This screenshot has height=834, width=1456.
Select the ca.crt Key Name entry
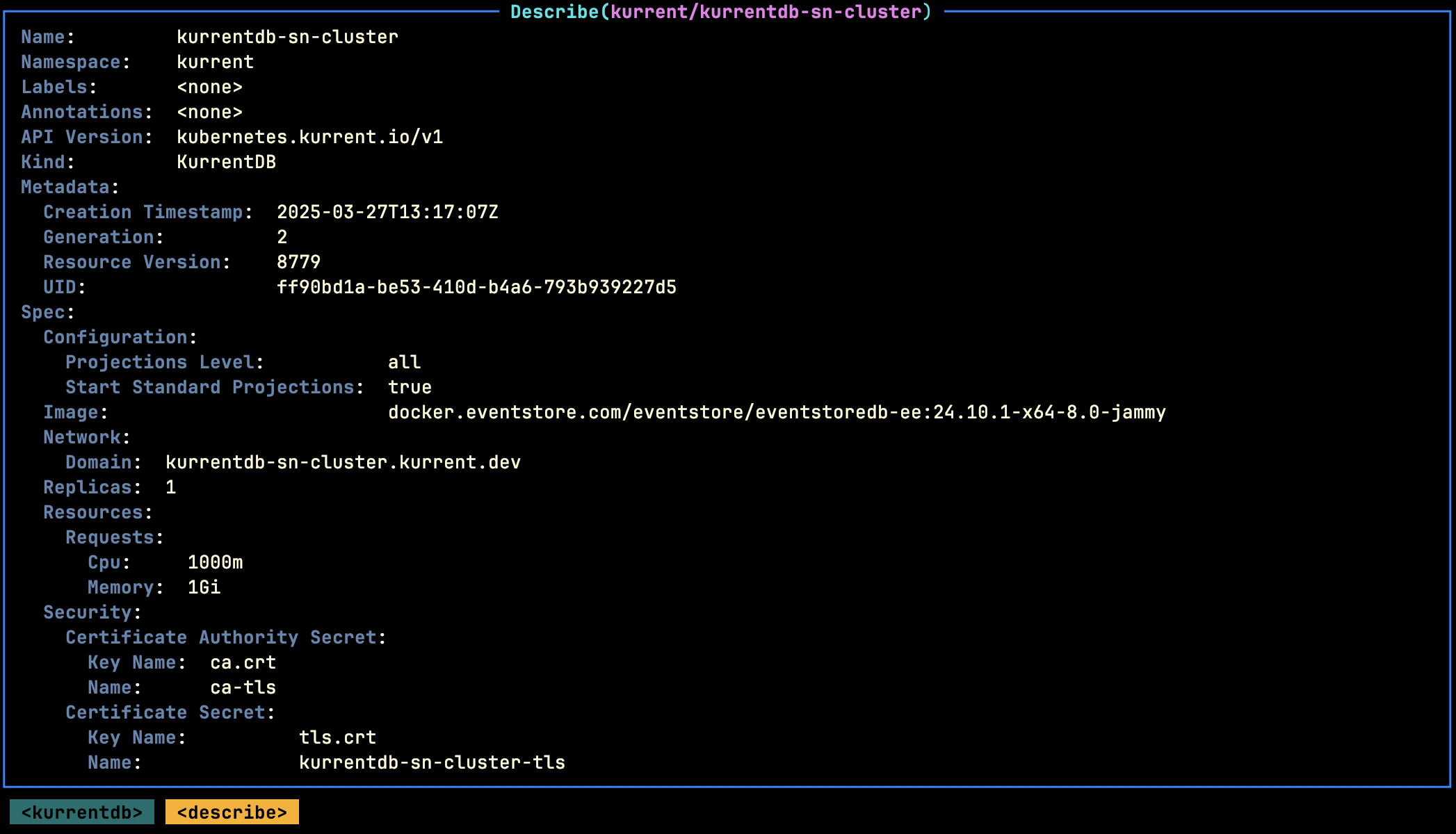[243, 662]
